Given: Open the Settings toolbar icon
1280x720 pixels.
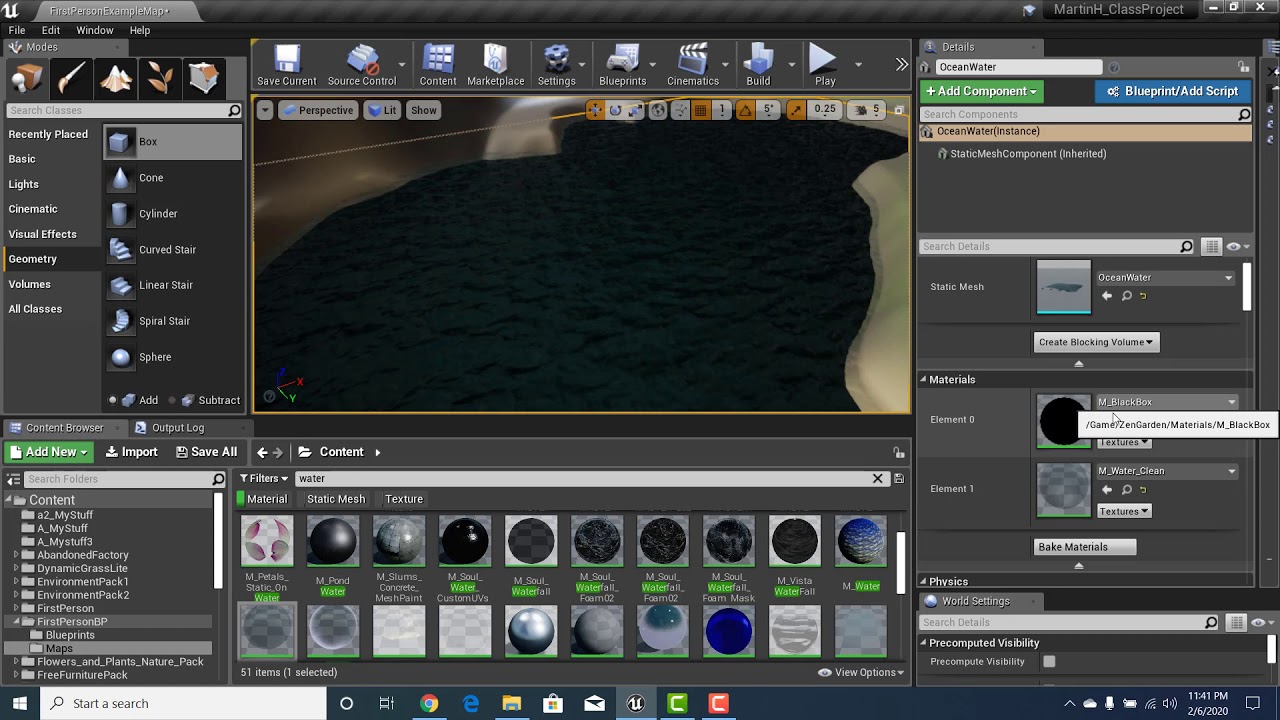Looking at the screenshot, I should [x=556, y=66].
